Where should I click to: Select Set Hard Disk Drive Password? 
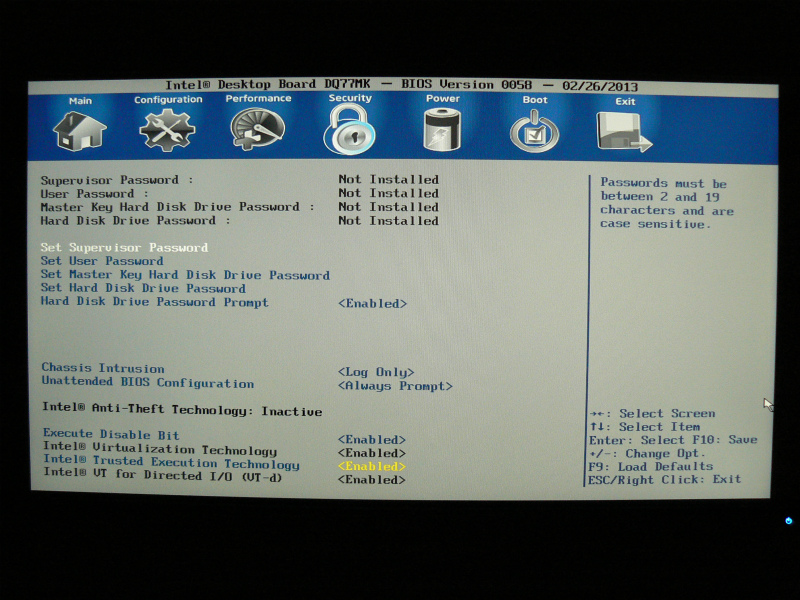point(143,288)
